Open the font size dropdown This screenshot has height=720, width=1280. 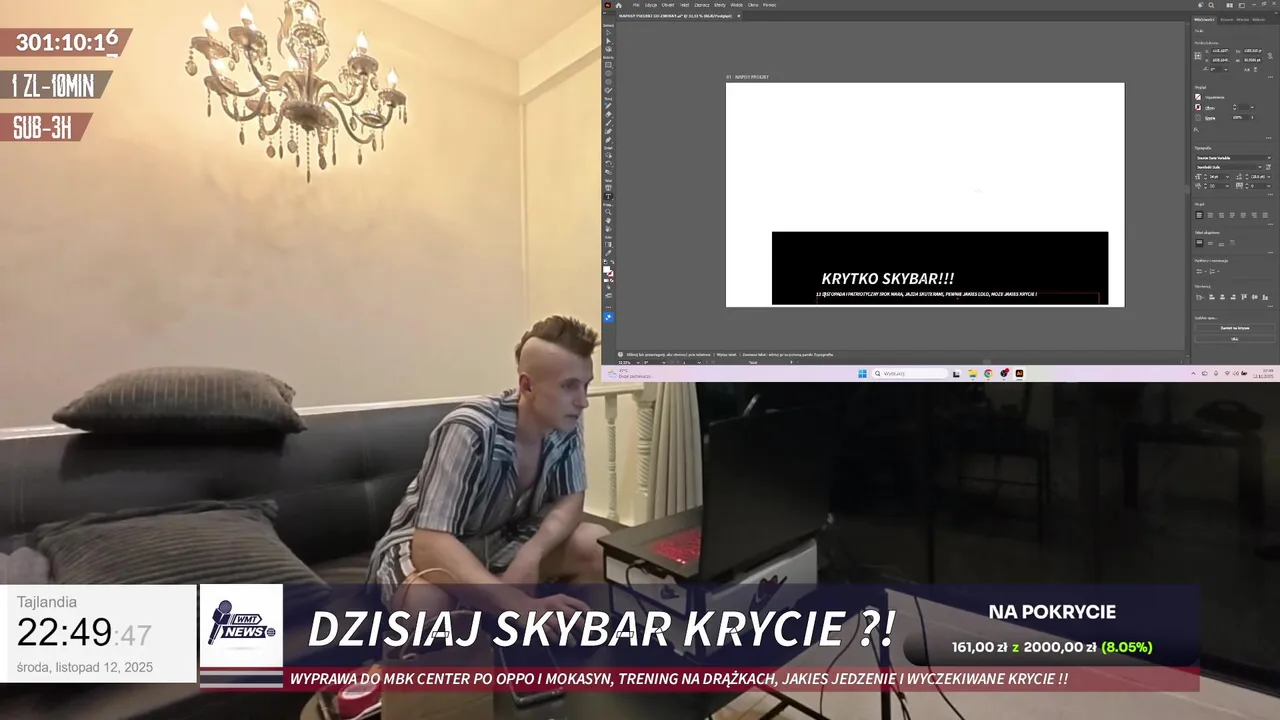1227,176
